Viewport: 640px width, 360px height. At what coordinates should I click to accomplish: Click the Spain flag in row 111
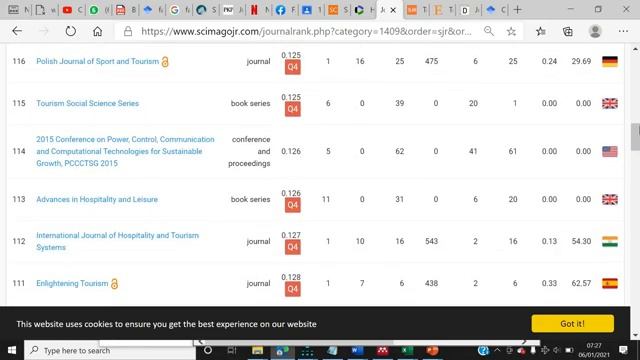(x=610, y=283)
